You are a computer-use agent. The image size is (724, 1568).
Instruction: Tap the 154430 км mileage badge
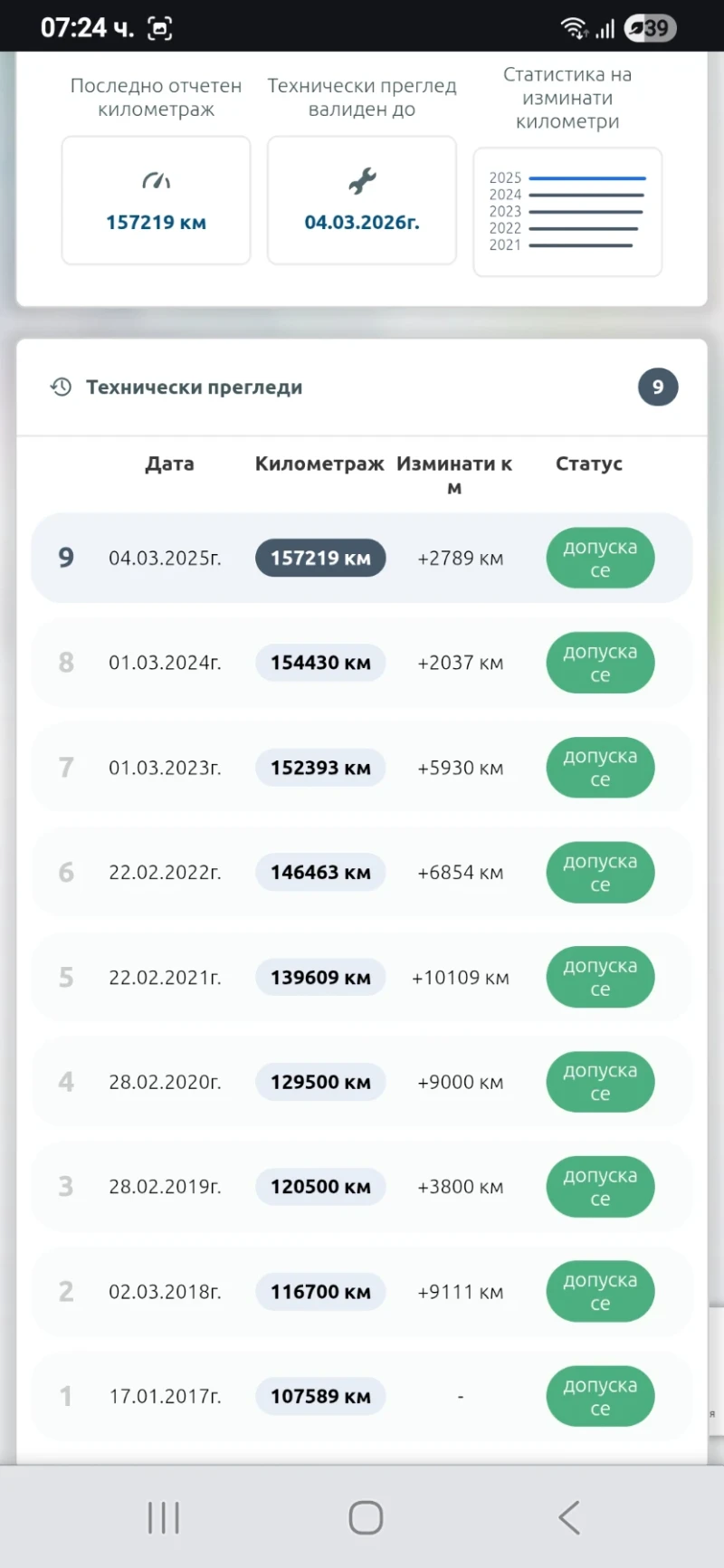pos(320,663)
